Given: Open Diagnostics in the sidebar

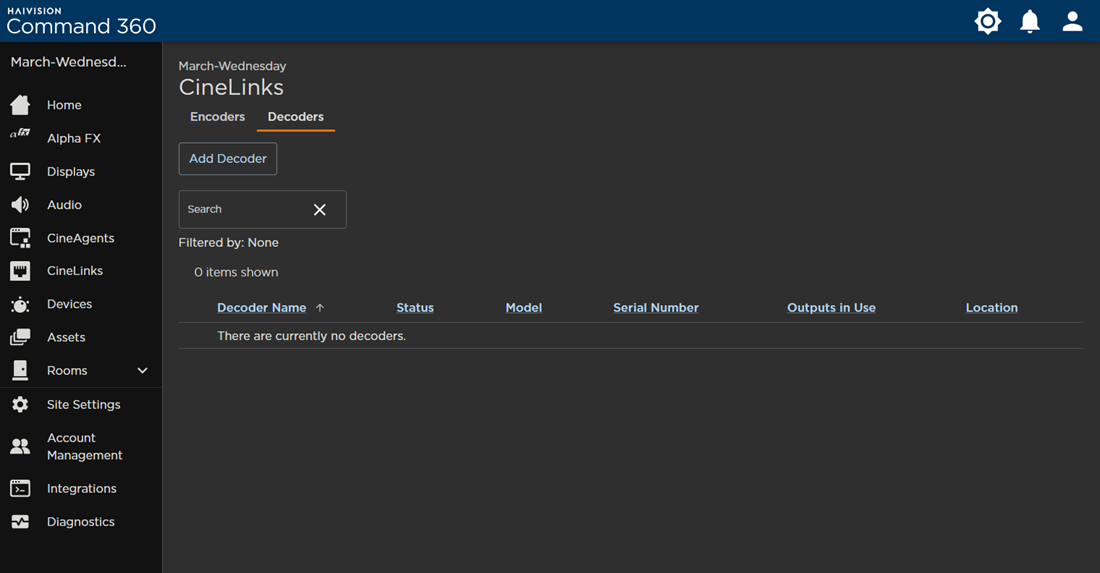Looking at the screenshot, I should pos(81,522).
